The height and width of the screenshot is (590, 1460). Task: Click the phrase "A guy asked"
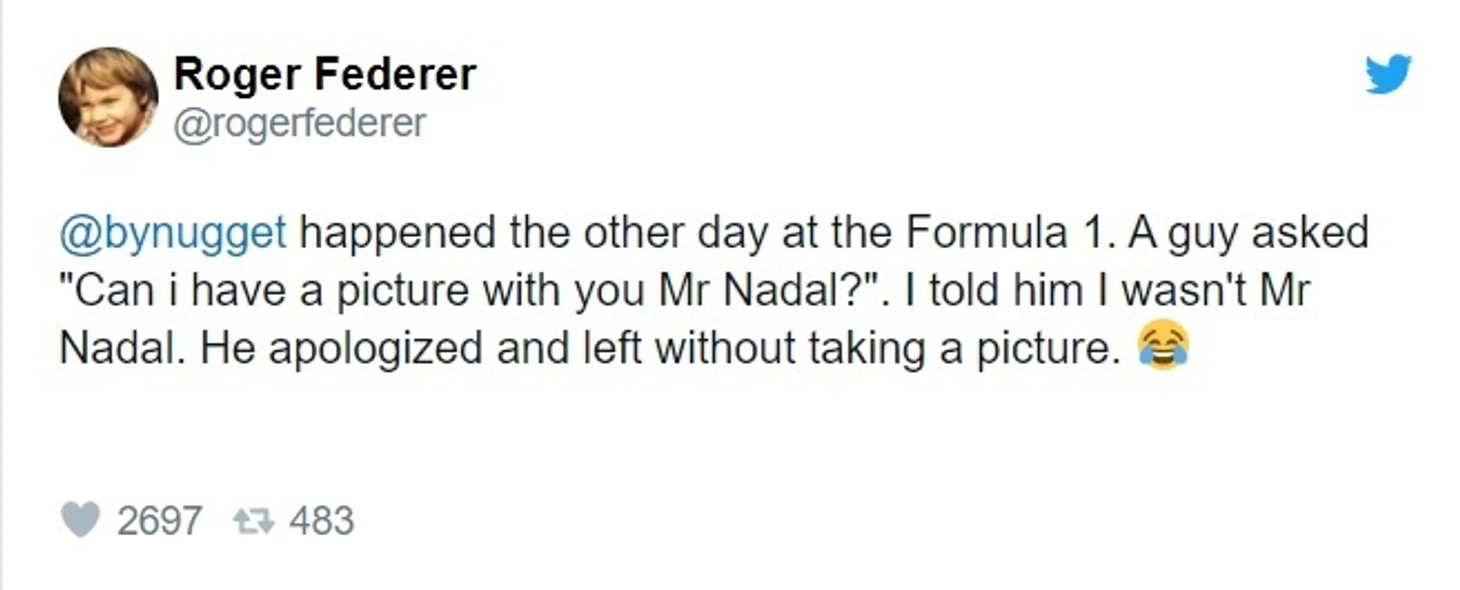click(1248, 233)
